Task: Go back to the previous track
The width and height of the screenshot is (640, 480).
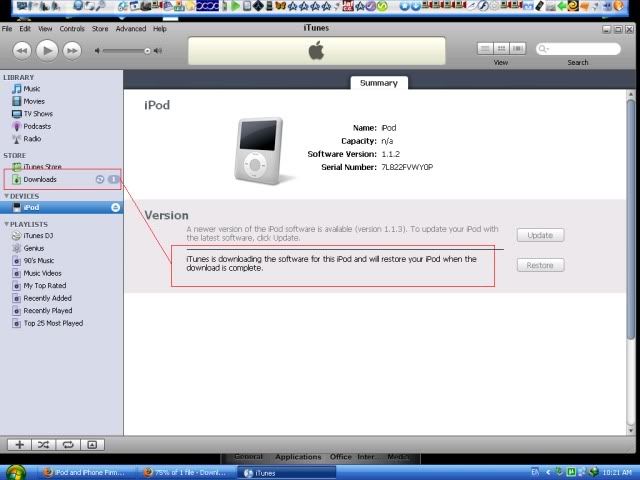Action: coord(21,50)
